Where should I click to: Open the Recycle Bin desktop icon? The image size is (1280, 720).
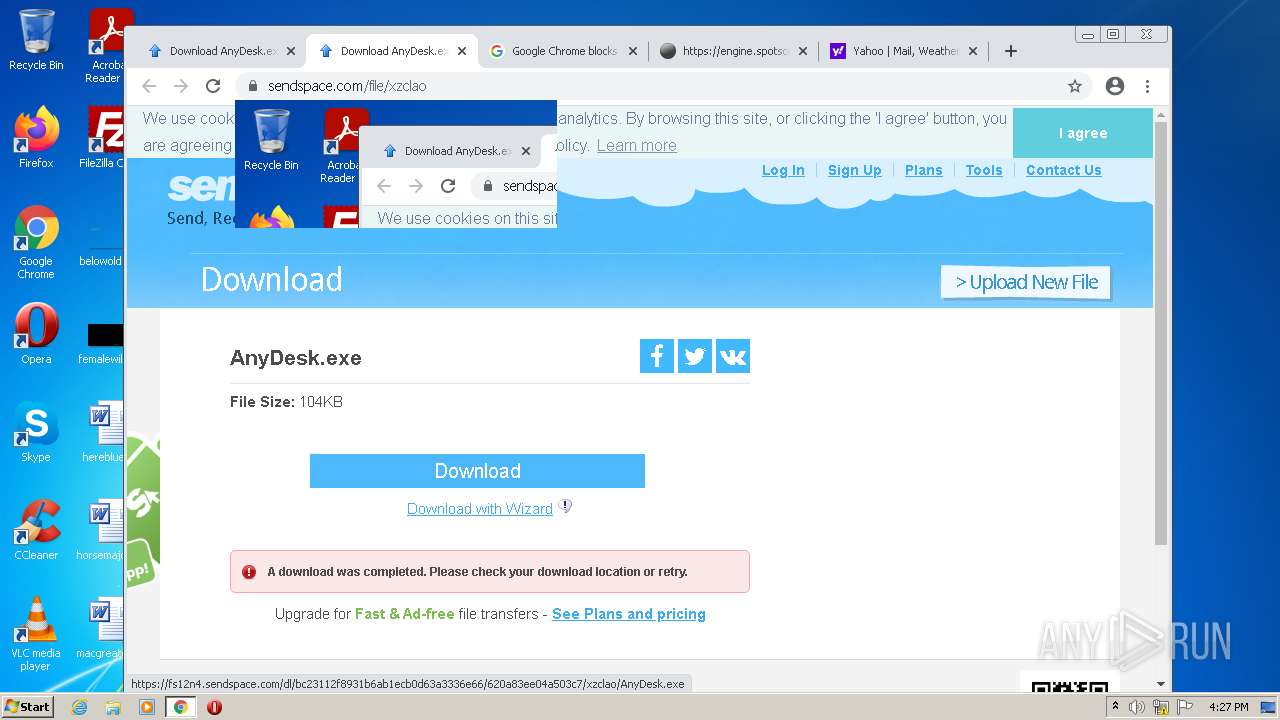pyautogui.click(x=36, y=40)
